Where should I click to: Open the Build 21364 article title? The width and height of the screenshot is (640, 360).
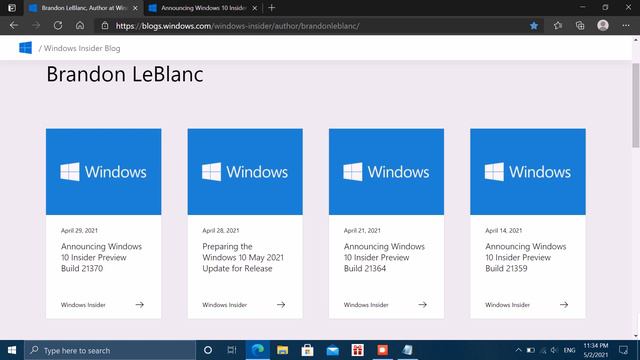tap(384, 258)
